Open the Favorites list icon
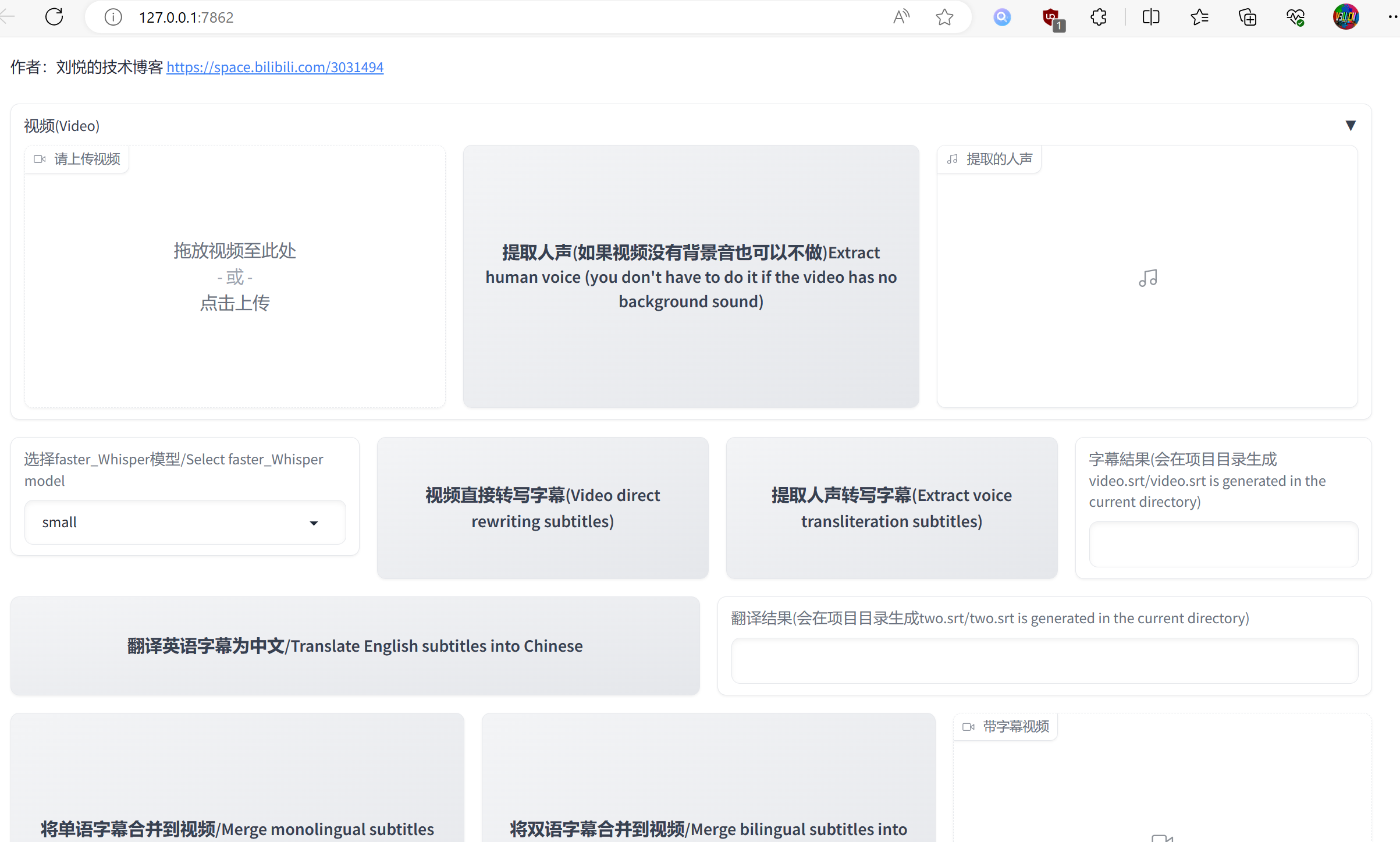The width and height of the screenshot is (1400, 842). [1199, 17]
